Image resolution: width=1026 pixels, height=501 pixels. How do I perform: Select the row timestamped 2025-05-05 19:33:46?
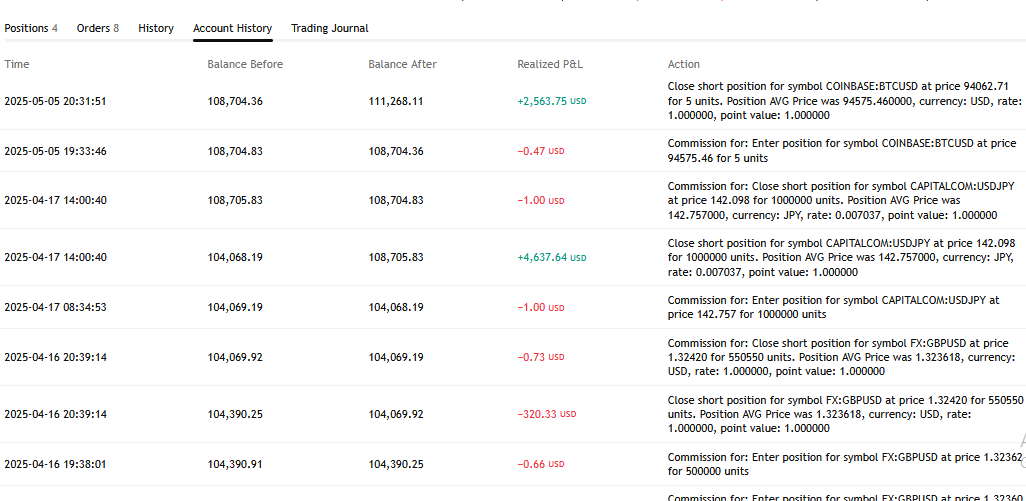(x=55, y=151)
